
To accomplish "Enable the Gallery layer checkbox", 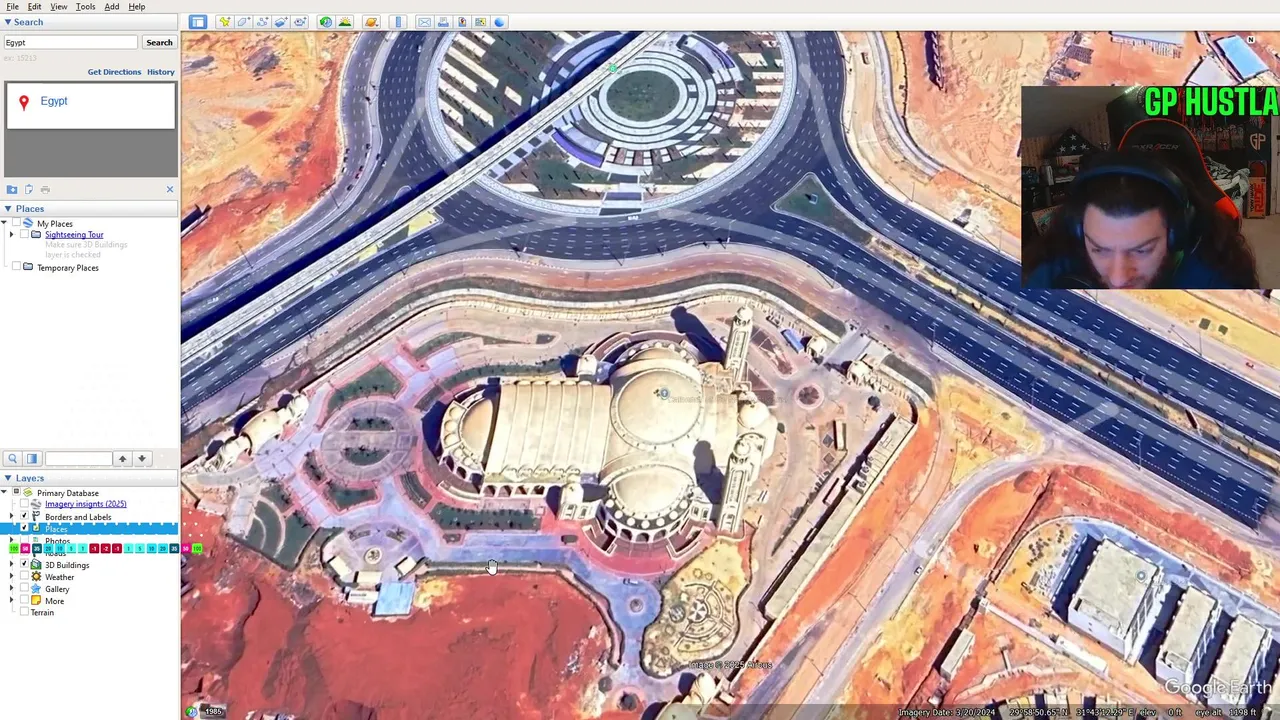I will coord(24,588).
